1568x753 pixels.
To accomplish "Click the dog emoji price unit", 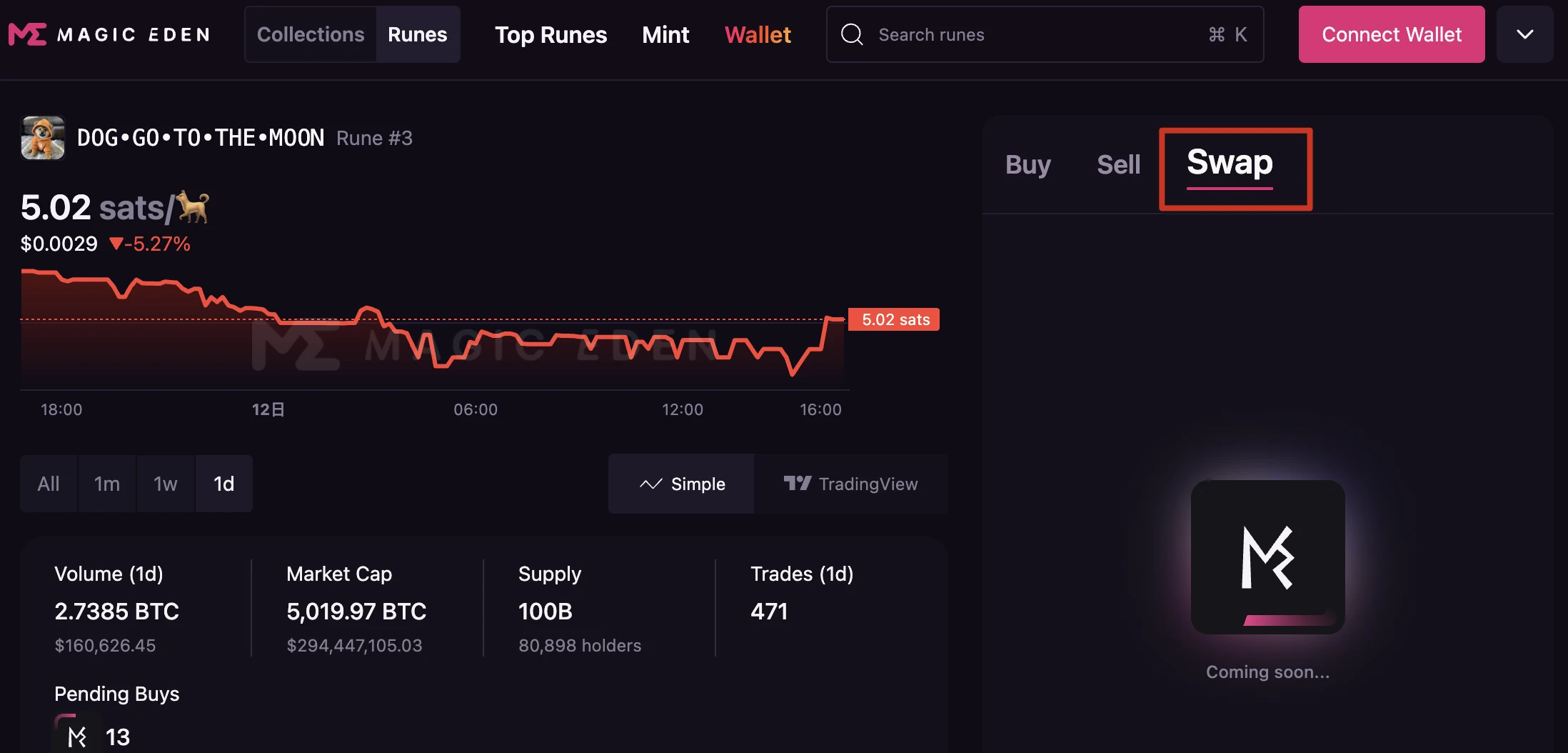I will pos(194,208).
